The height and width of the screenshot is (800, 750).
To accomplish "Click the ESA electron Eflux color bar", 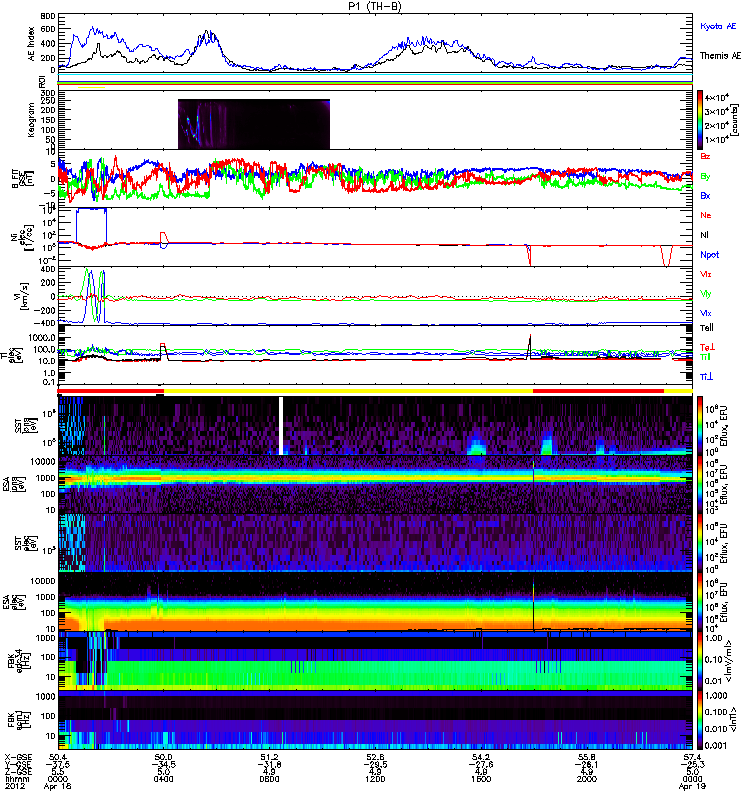I will pyautogui.click(x=700, y=602).
